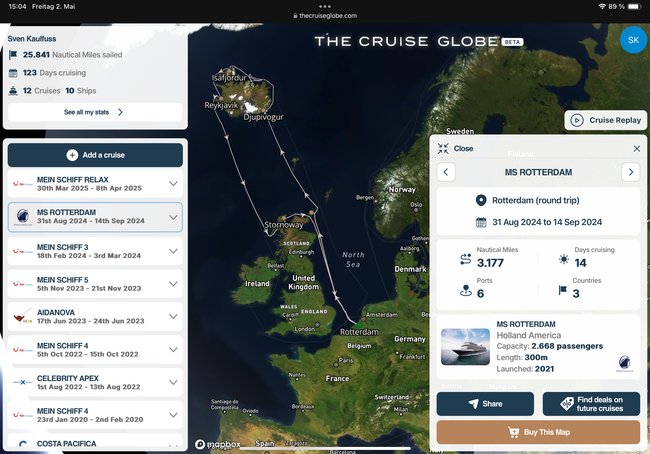
Task: Click the Celebrity Apex X logo
Action: [x=21, y=381]
